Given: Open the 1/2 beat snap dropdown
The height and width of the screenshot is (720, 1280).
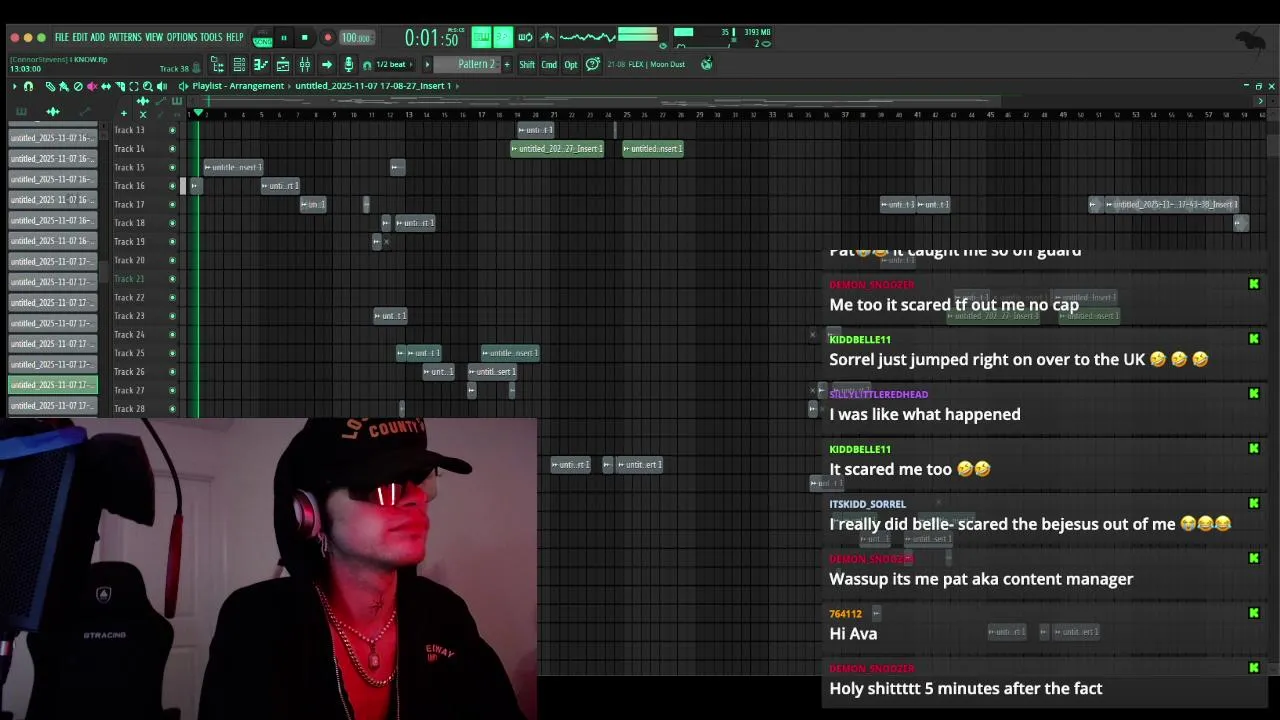Looking at the screenshot, I should pyautogui.click(x=394, y=64).
